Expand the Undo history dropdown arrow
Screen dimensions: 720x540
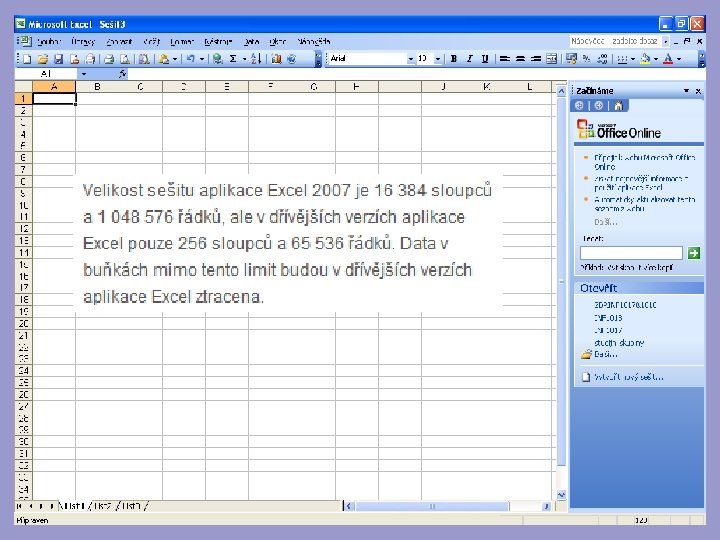202,59
